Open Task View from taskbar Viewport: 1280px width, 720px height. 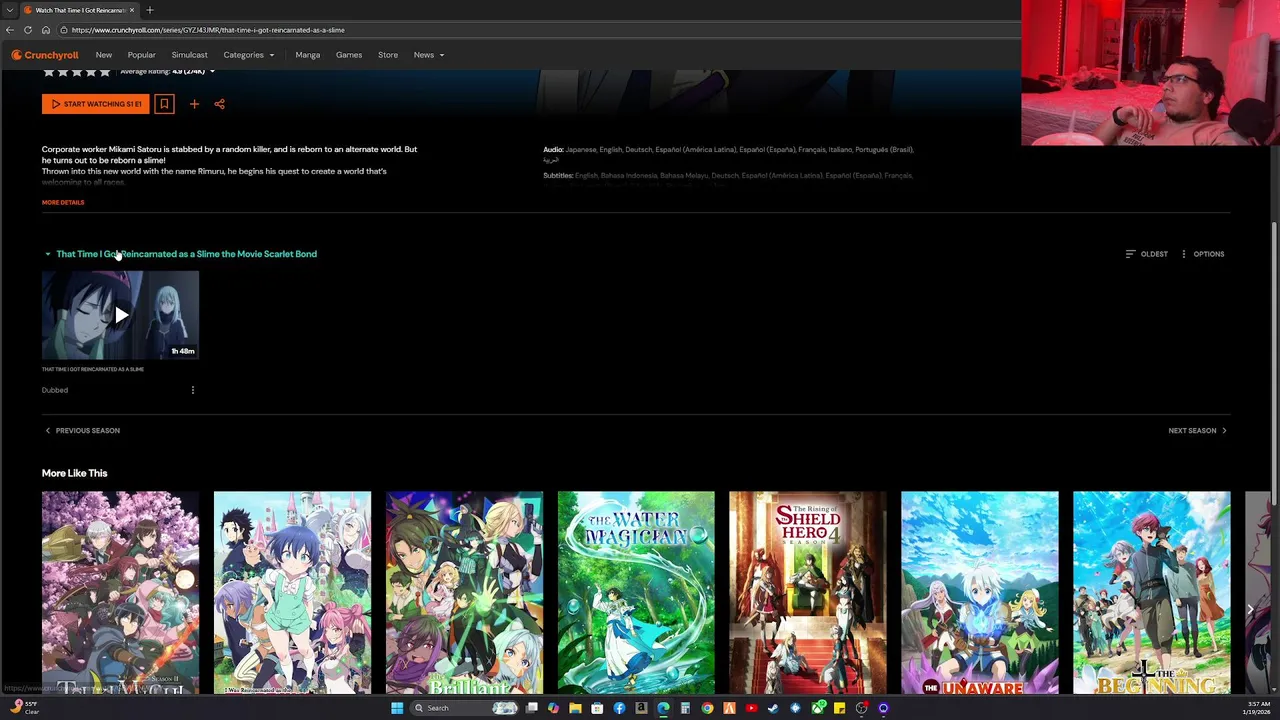click(531, 708)
